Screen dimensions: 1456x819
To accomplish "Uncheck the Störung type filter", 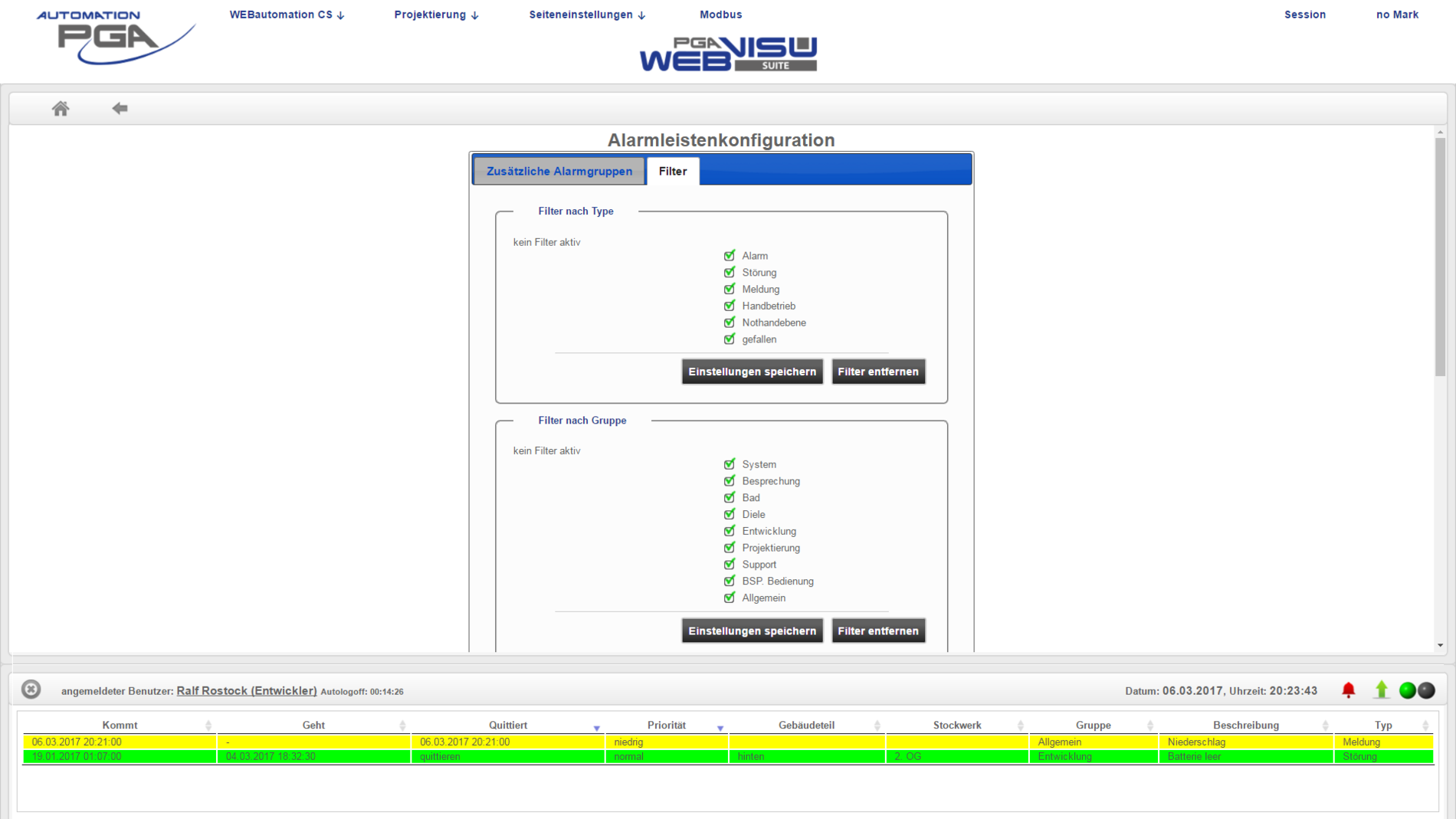I will pyautogui.click(x=729, y=273).
